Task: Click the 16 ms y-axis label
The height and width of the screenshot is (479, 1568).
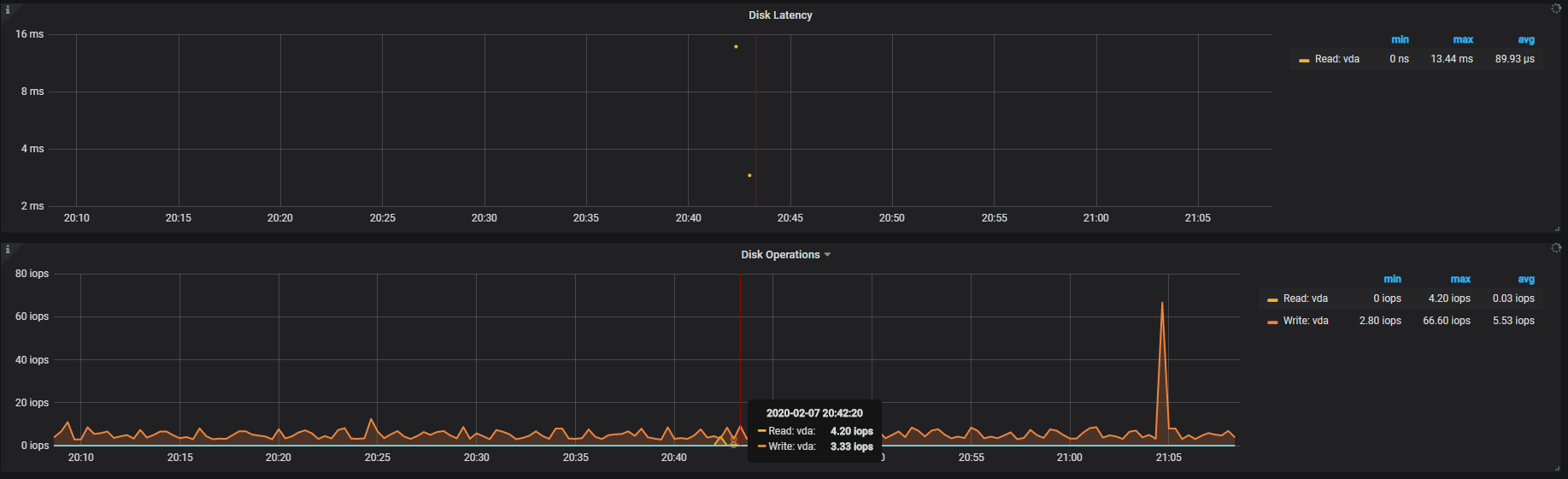Action: pos(29,34)
